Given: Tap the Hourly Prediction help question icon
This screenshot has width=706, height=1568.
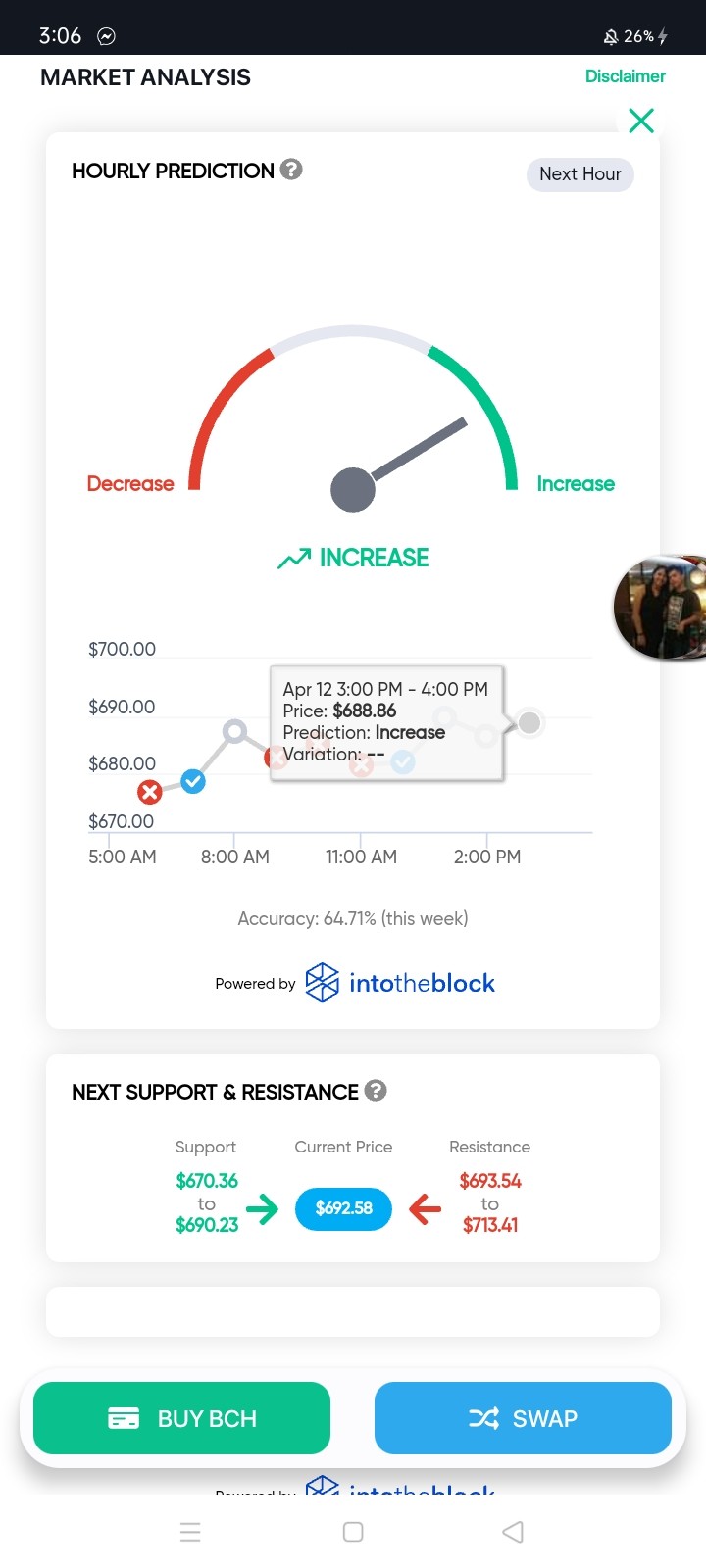Looking at the screenshot, I should coord(291,170).
